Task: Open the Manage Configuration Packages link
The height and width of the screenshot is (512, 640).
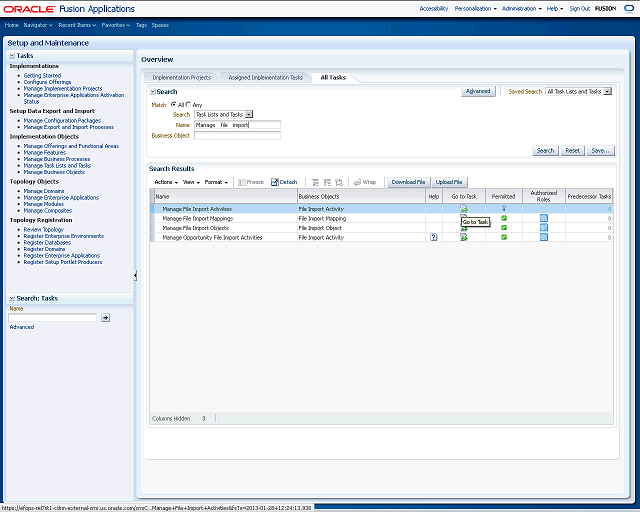Action: [x=62, y=121]
